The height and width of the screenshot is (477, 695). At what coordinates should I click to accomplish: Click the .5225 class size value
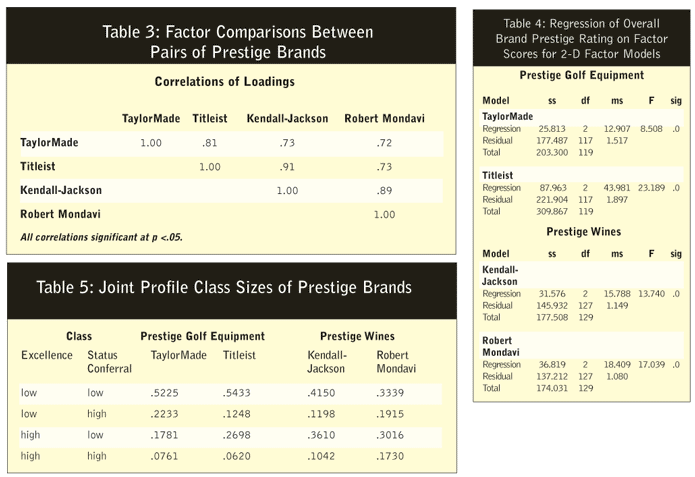coord(165,392)
